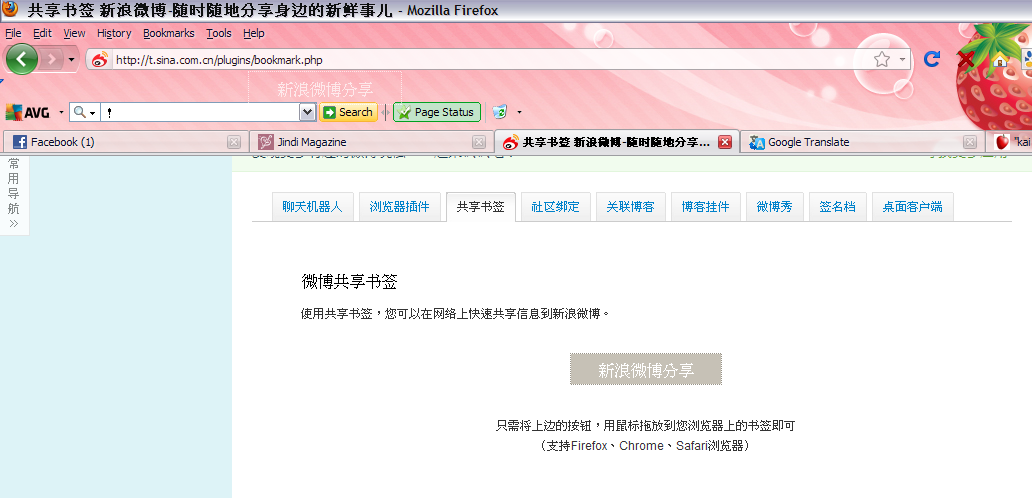This screenshot has height=498, width=1032.
Task: Open the 签名档 page tab
Action: point(838,207)
